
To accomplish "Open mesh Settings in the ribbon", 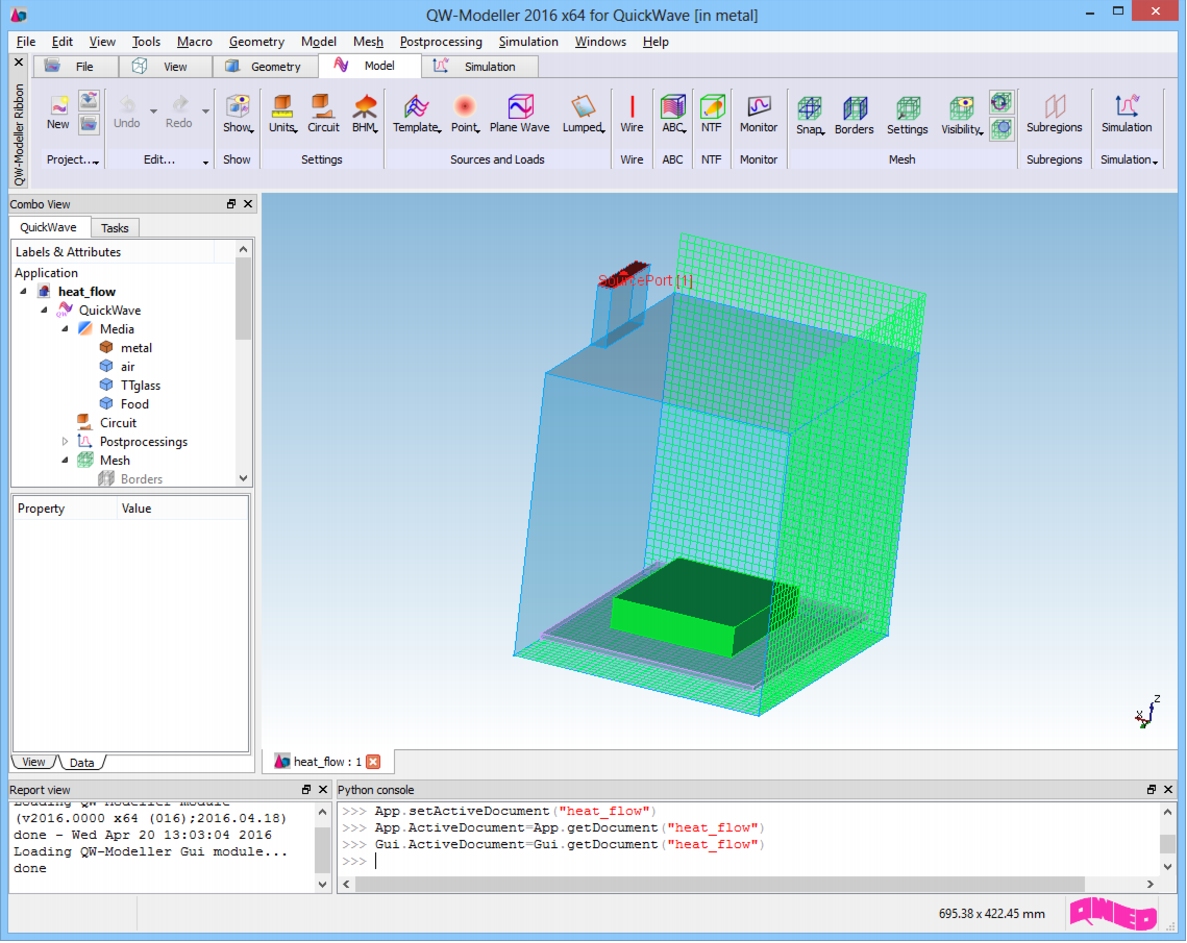I will tap(908, 115).
